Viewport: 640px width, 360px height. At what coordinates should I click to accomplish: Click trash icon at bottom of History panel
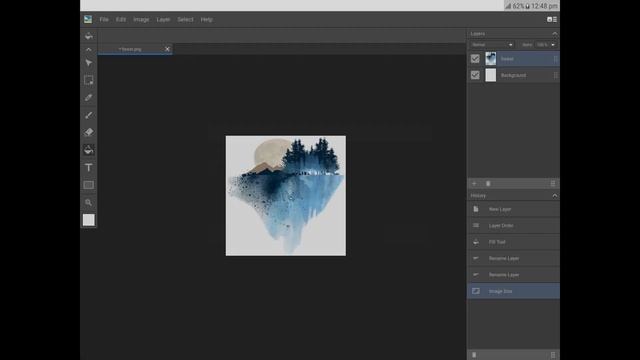(x=474, y=355)
